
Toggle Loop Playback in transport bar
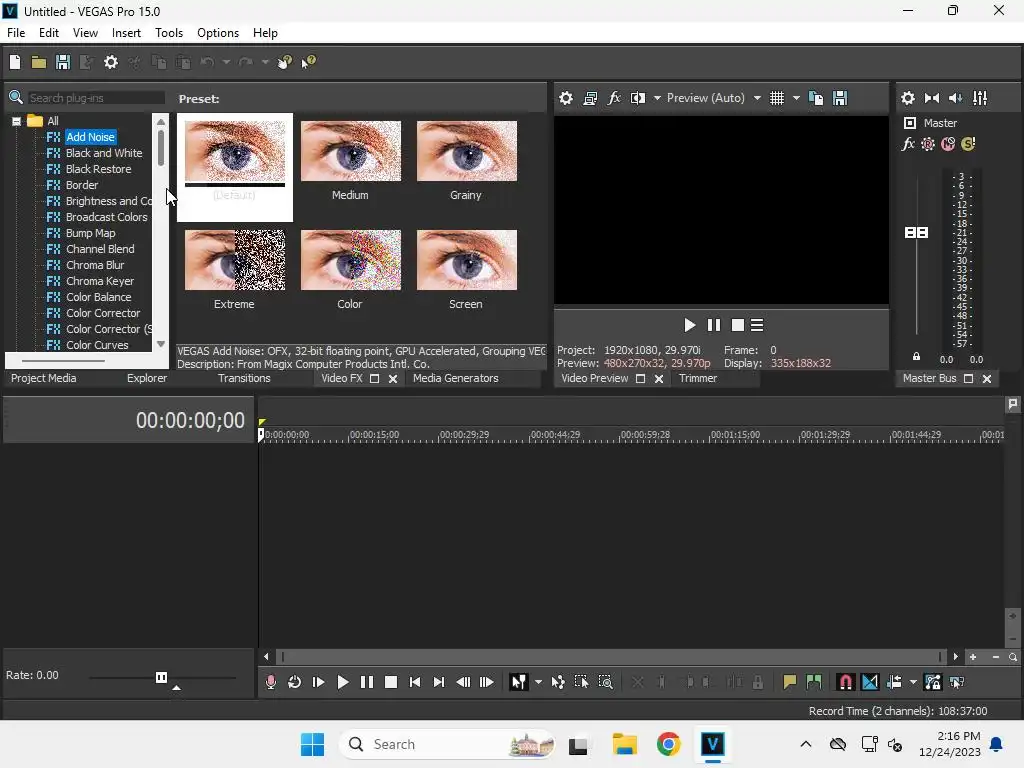point(295,682)
